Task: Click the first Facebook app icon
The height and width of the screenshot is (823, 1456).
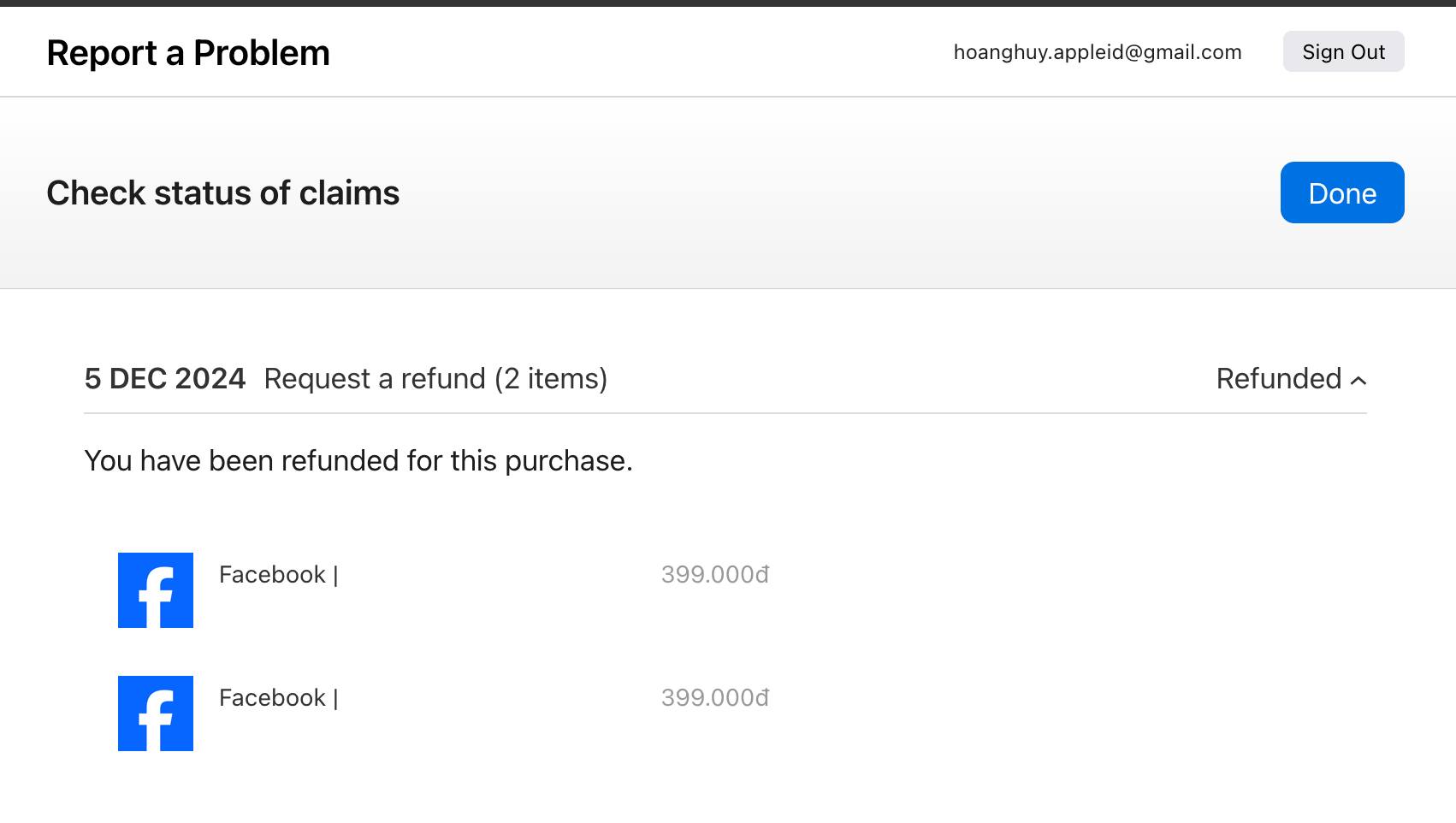Action: (x=156, y=590)
